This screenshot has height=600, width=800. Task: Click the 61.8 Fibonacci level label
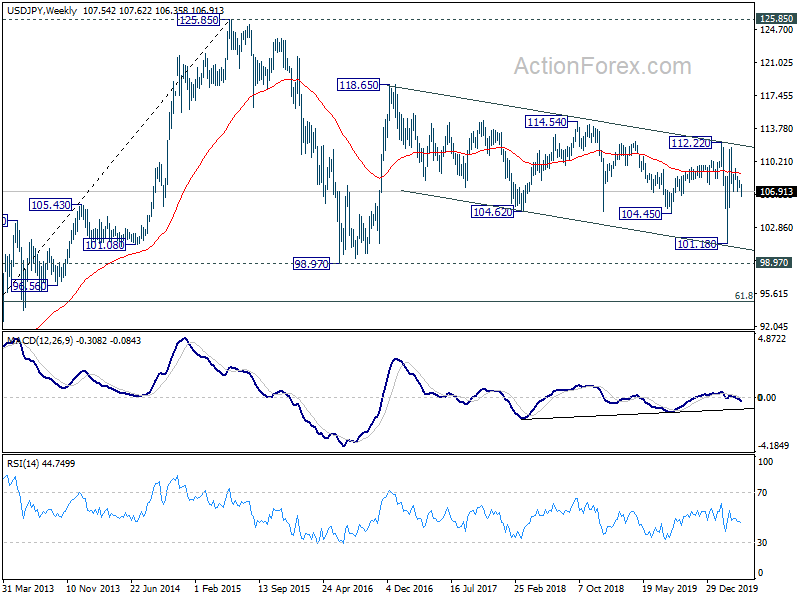point(744,296)
